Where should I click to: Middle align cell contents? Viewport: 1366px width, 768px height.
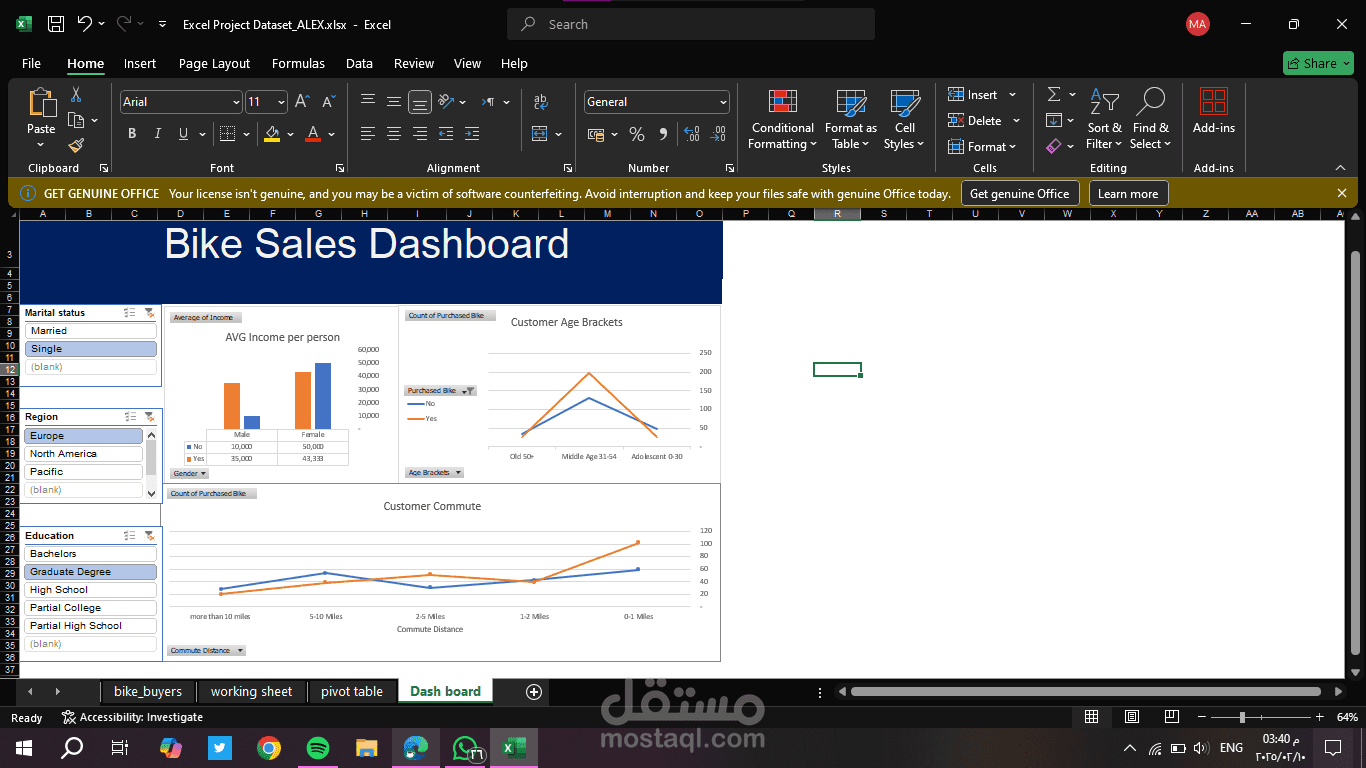pos(394,101)
